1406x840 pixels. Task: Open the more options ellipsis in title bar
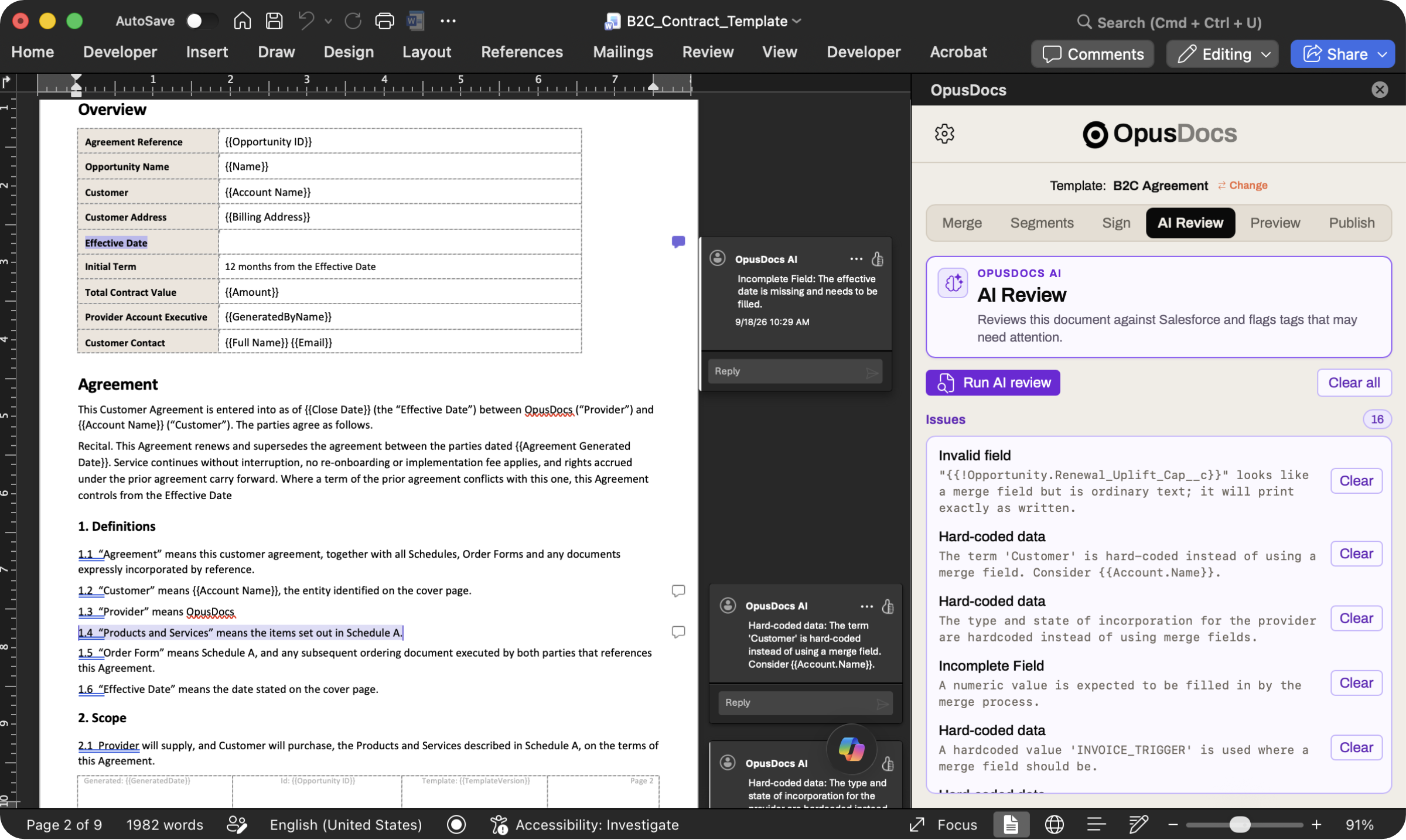click(448, 21)
